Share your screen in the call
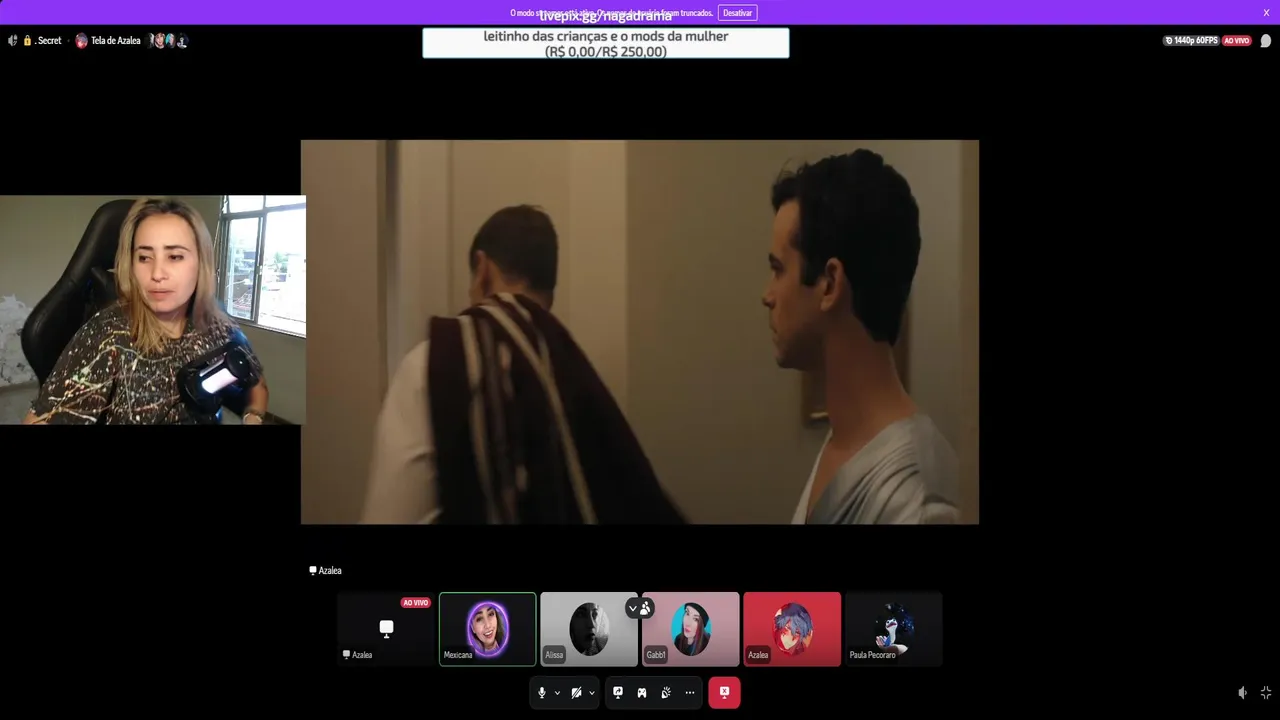This screenshot has height=720, width=1280. pos(618,692)
